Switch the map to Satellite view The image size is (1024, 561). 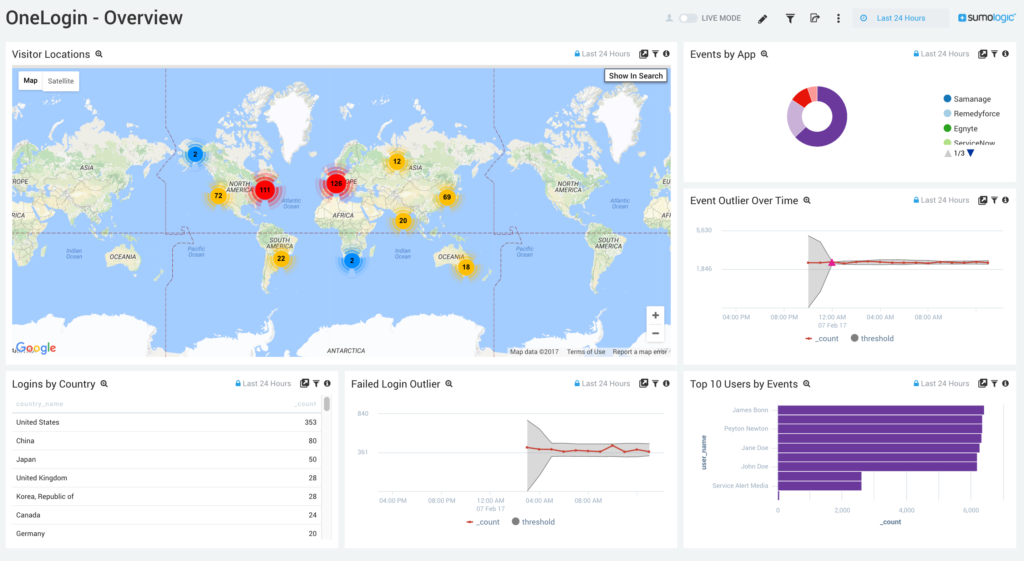tap(61, 81)
